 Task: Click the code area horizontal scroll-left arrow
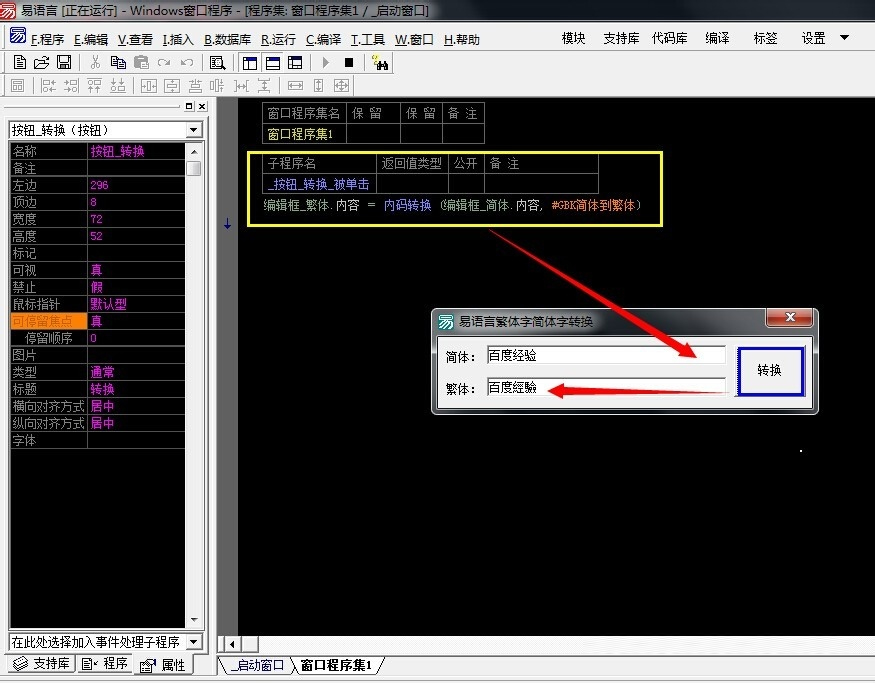coord(232,644)
